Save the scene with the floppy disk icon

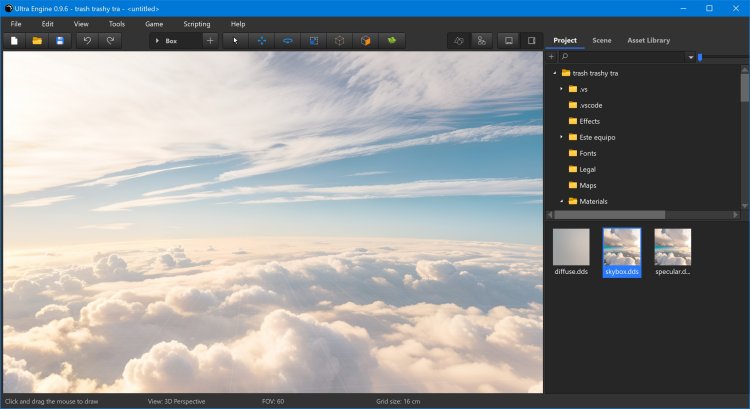[60, 41]
